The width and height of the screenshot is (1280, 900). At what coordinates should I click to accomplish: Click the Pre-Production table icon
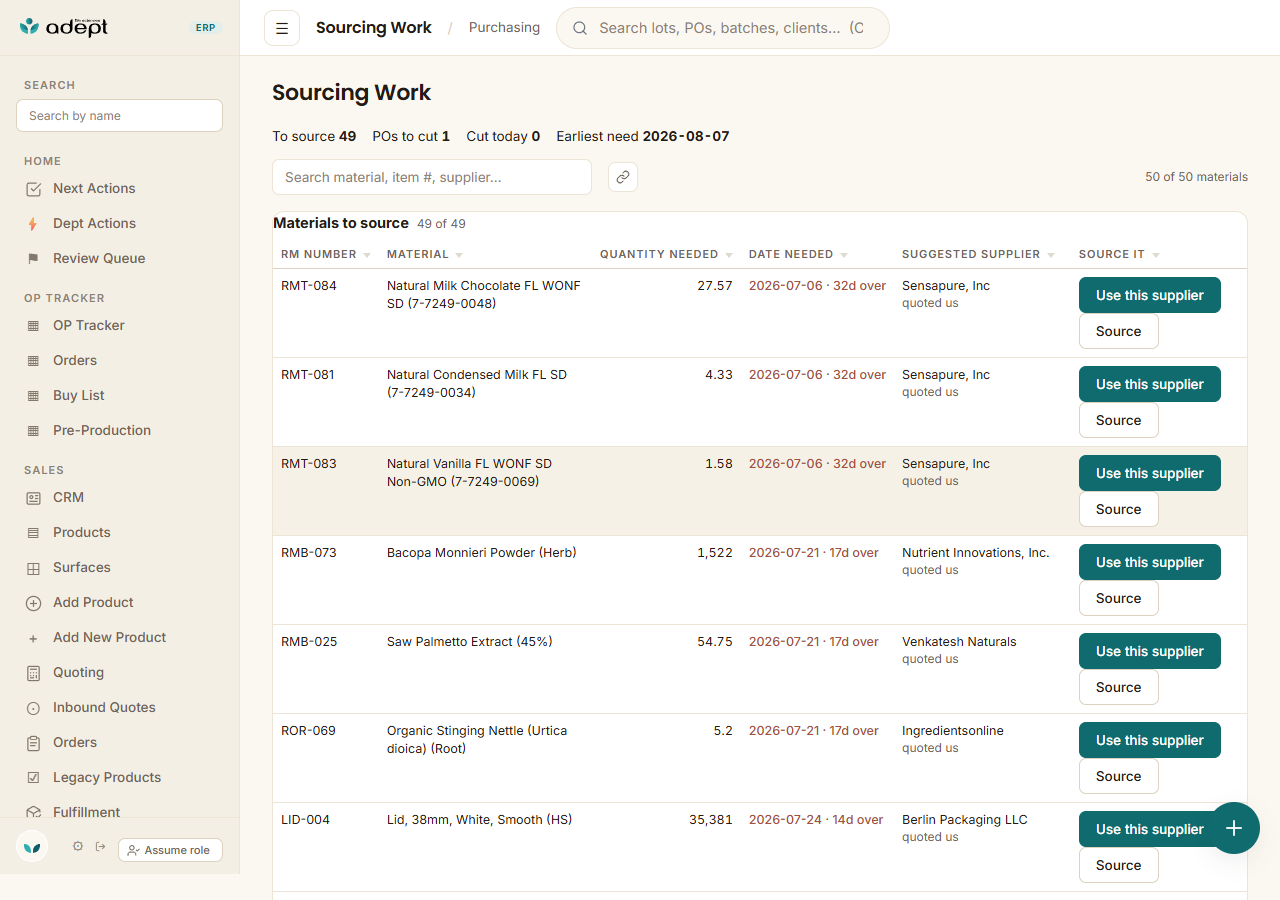[x=33, y=431]
